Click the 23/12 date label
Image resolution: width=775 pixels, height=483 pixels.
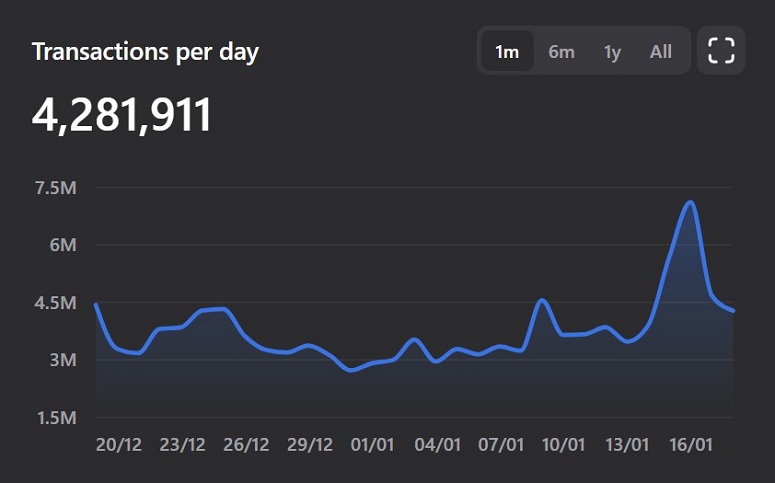click(x=182, y=445)
